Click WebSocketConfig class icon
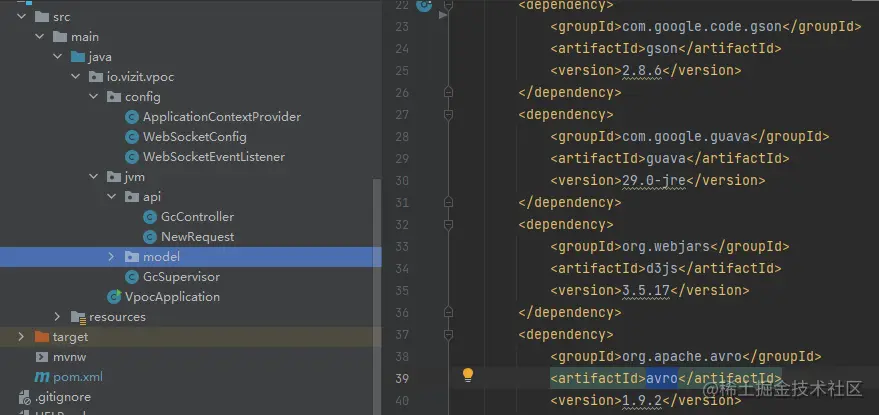This screenshot has width=879, height=415. coord(132,137)
